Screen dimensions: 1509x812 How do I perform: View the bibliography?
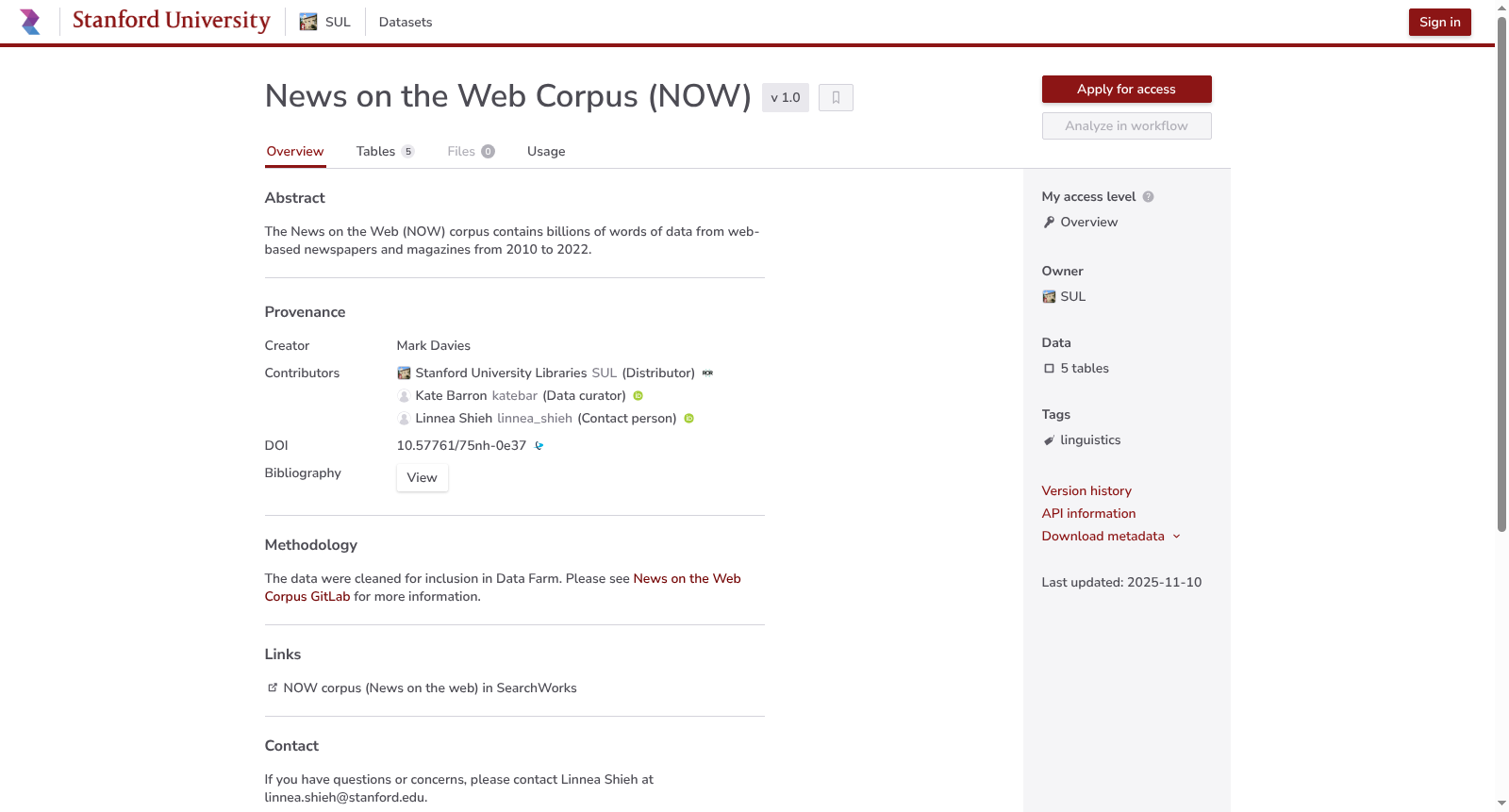tap(422, 478)
